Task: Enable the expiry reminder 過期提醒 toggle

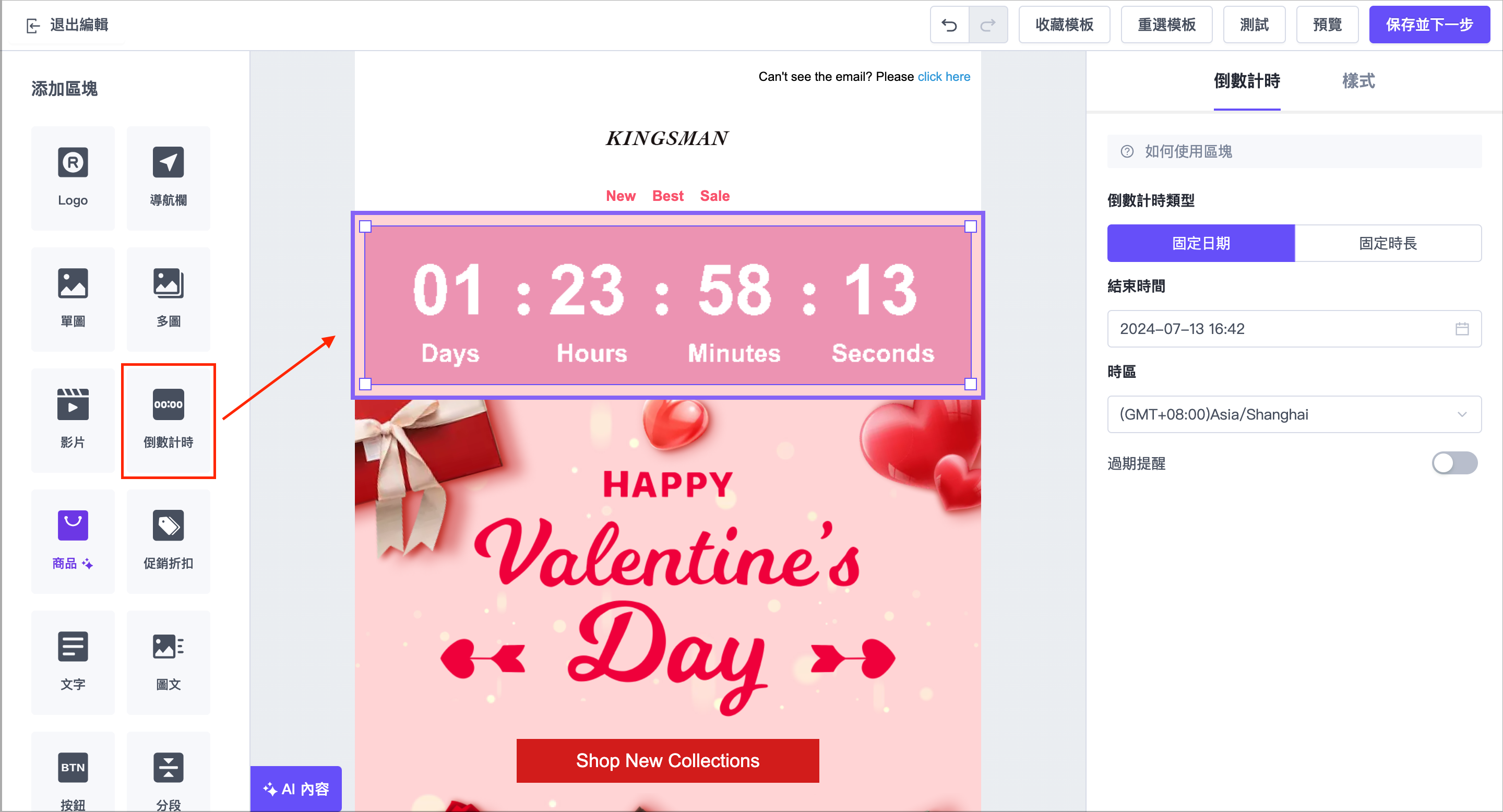Action: point(1454,463)
